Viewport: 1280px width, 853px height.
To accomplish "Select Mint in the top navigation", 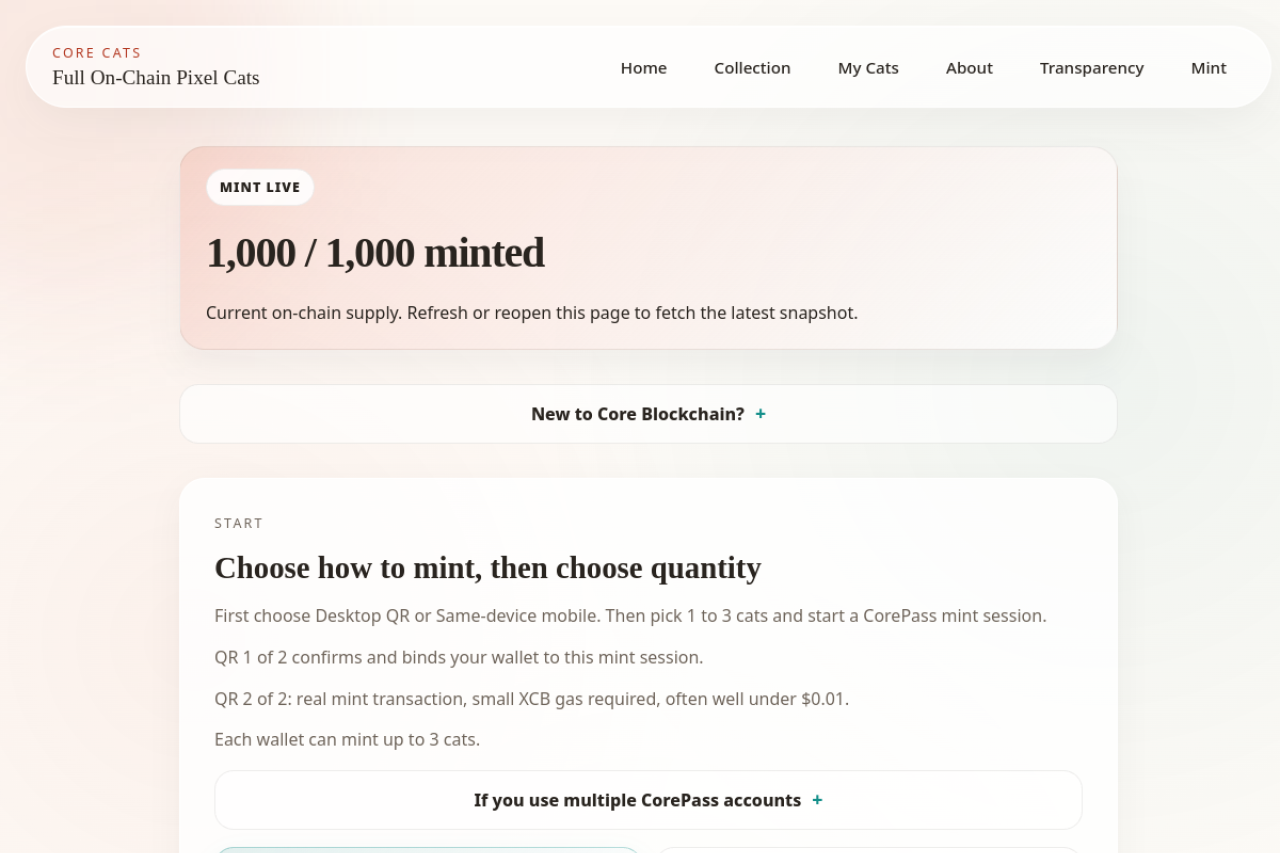I will click(x=1208, y=68).
